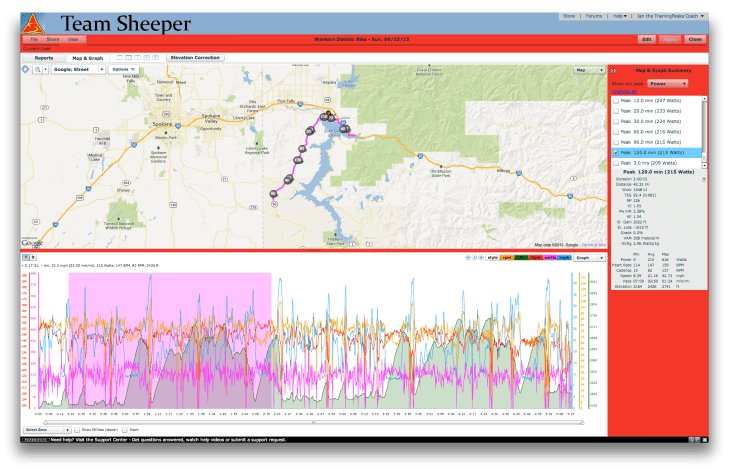Check the Peak 12.0 min (247 Watts) box

(x=616, y=102)
